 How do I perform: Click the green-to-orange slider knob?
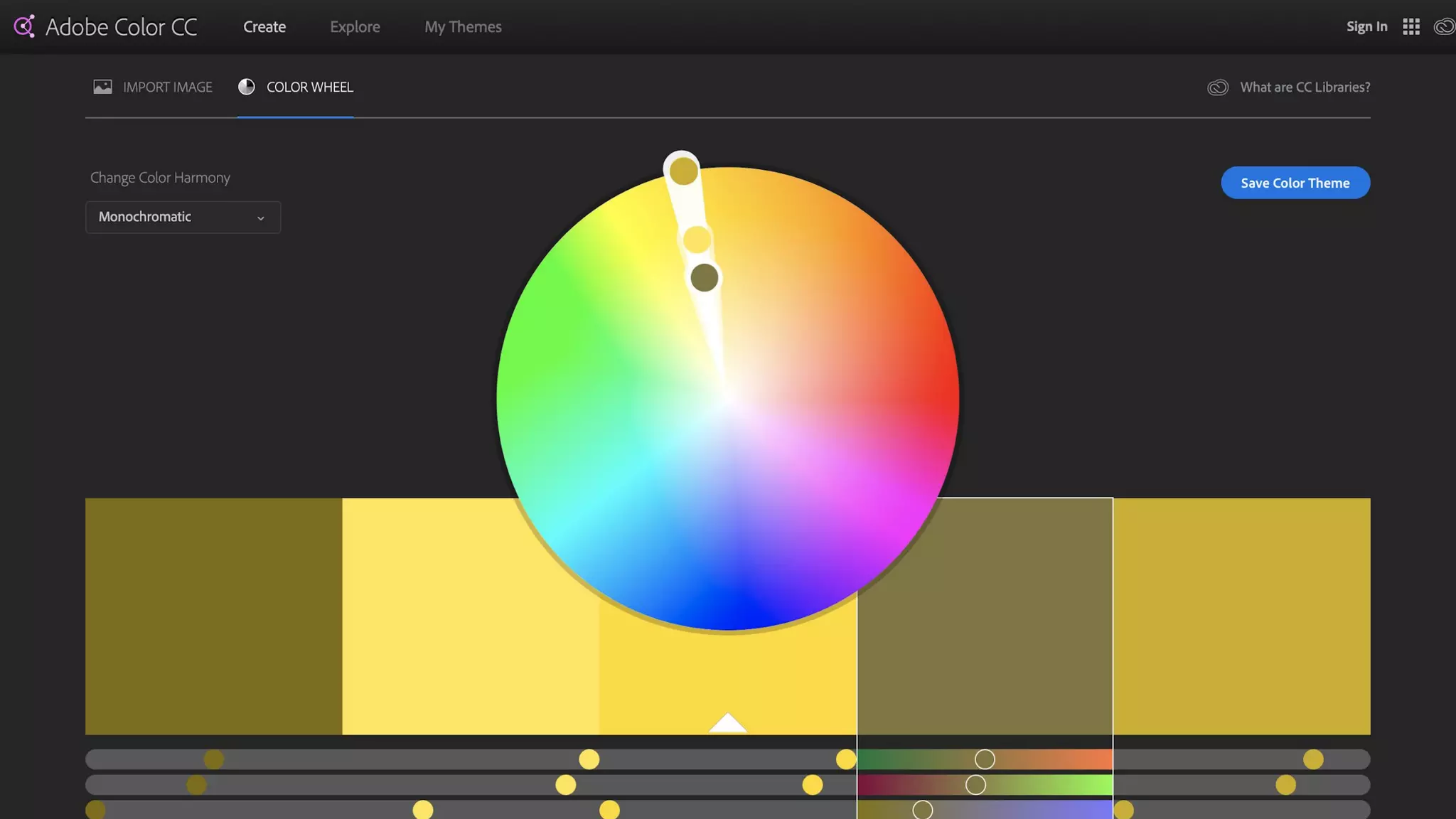(x=985, y=759)
